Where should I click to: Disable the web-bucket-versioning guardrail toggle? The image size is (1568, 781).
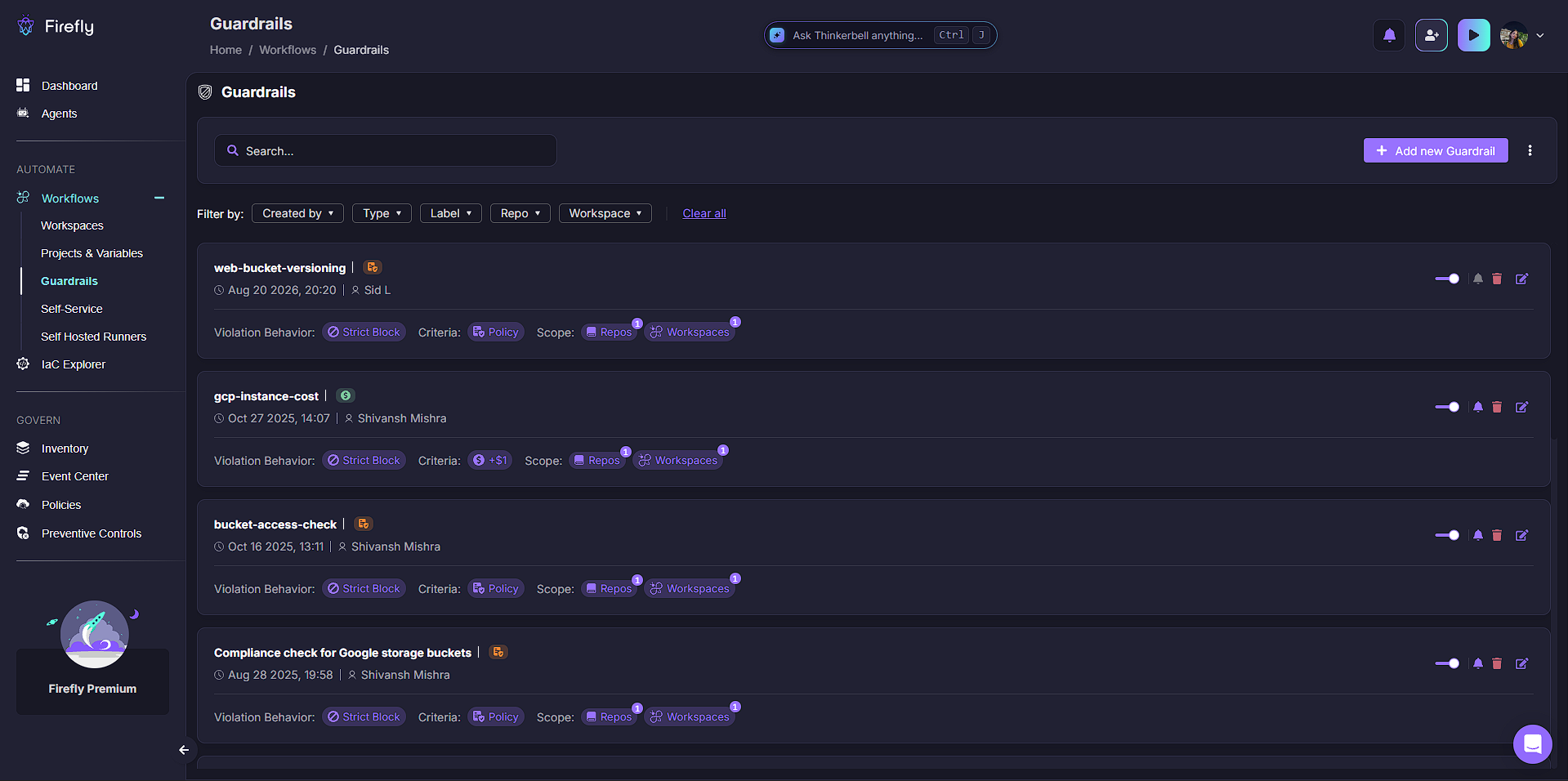1447,279
